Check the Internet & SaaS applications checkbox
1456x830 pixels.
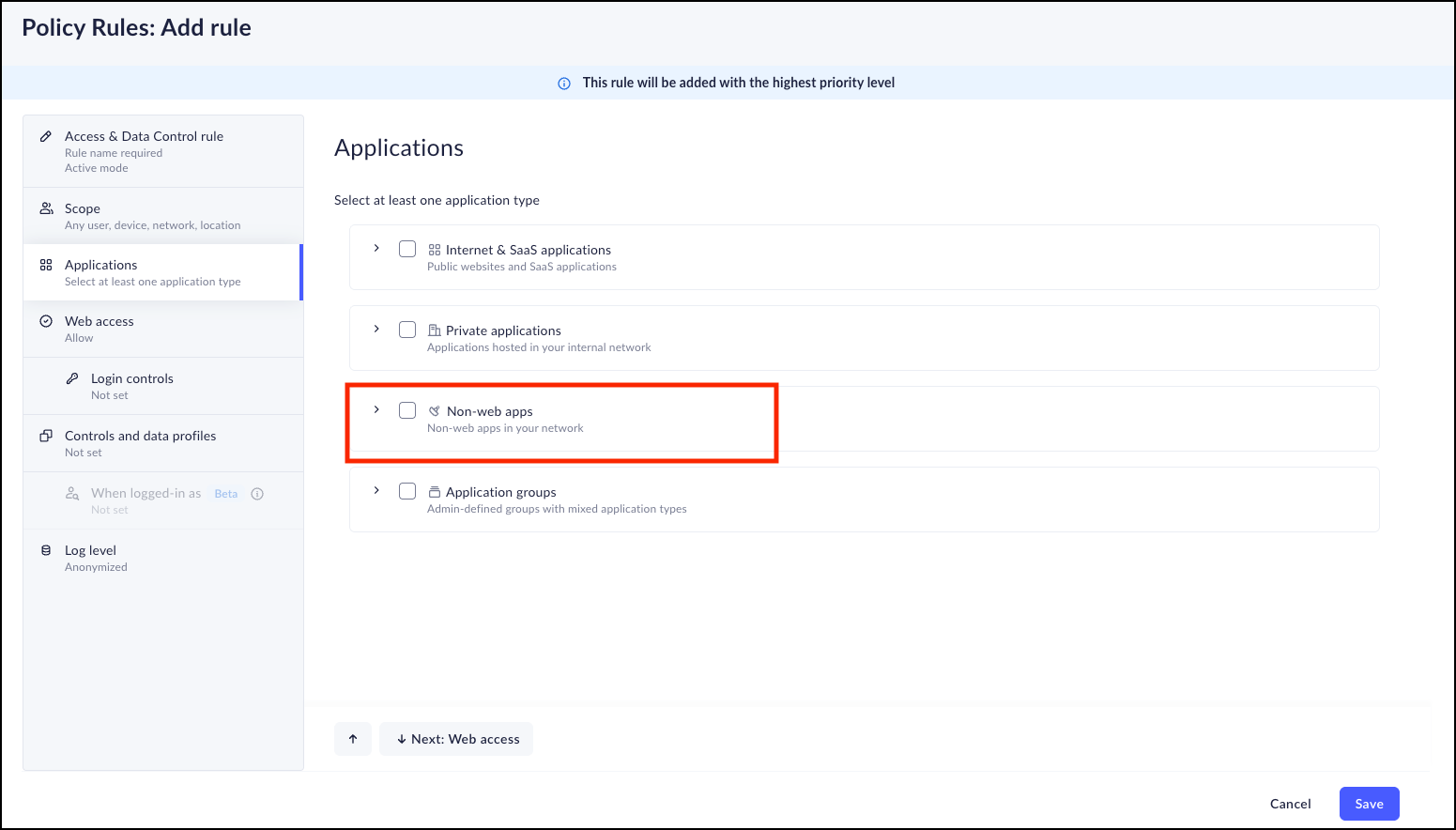(x=407, y=249)
